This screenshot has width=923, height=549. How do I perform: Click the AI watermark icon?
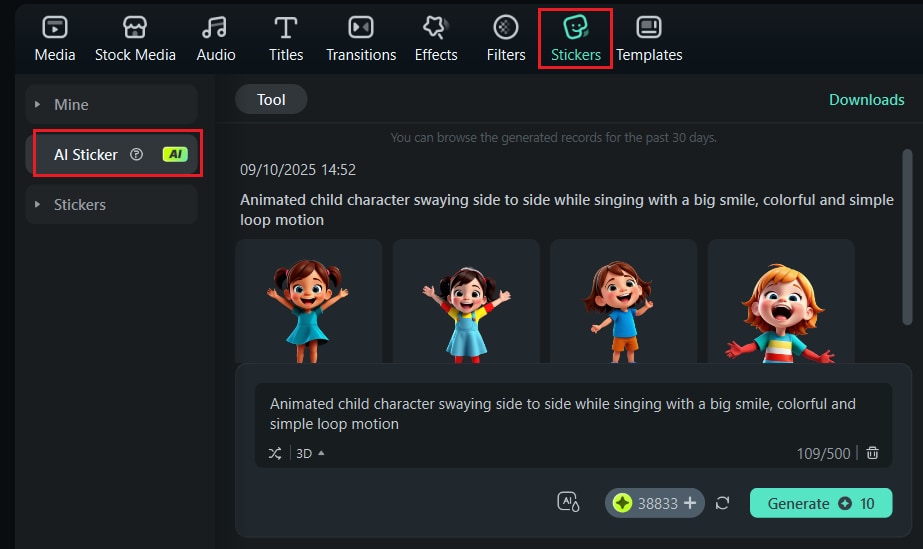point(568,503)
